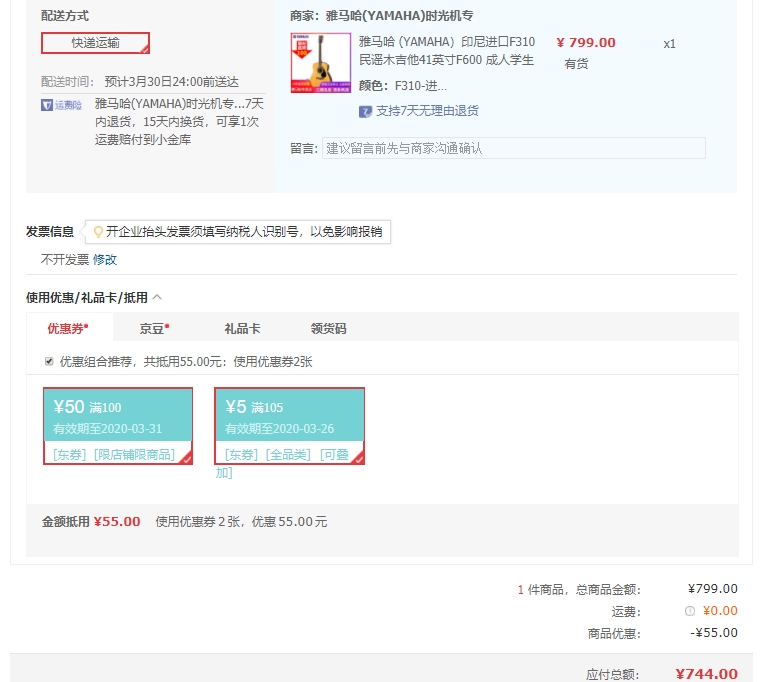
Task: Click 修改 to edit invoice info
Action: (x=105, y=260)
